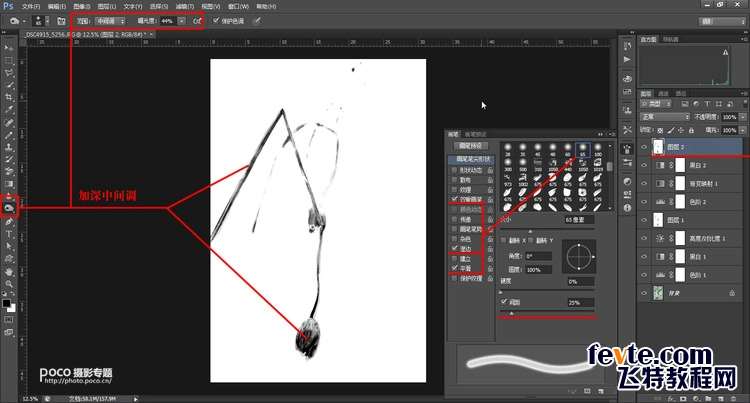The image size is (750, 403).
Task: Select the Crop tool
Action: tap(9, 97)
